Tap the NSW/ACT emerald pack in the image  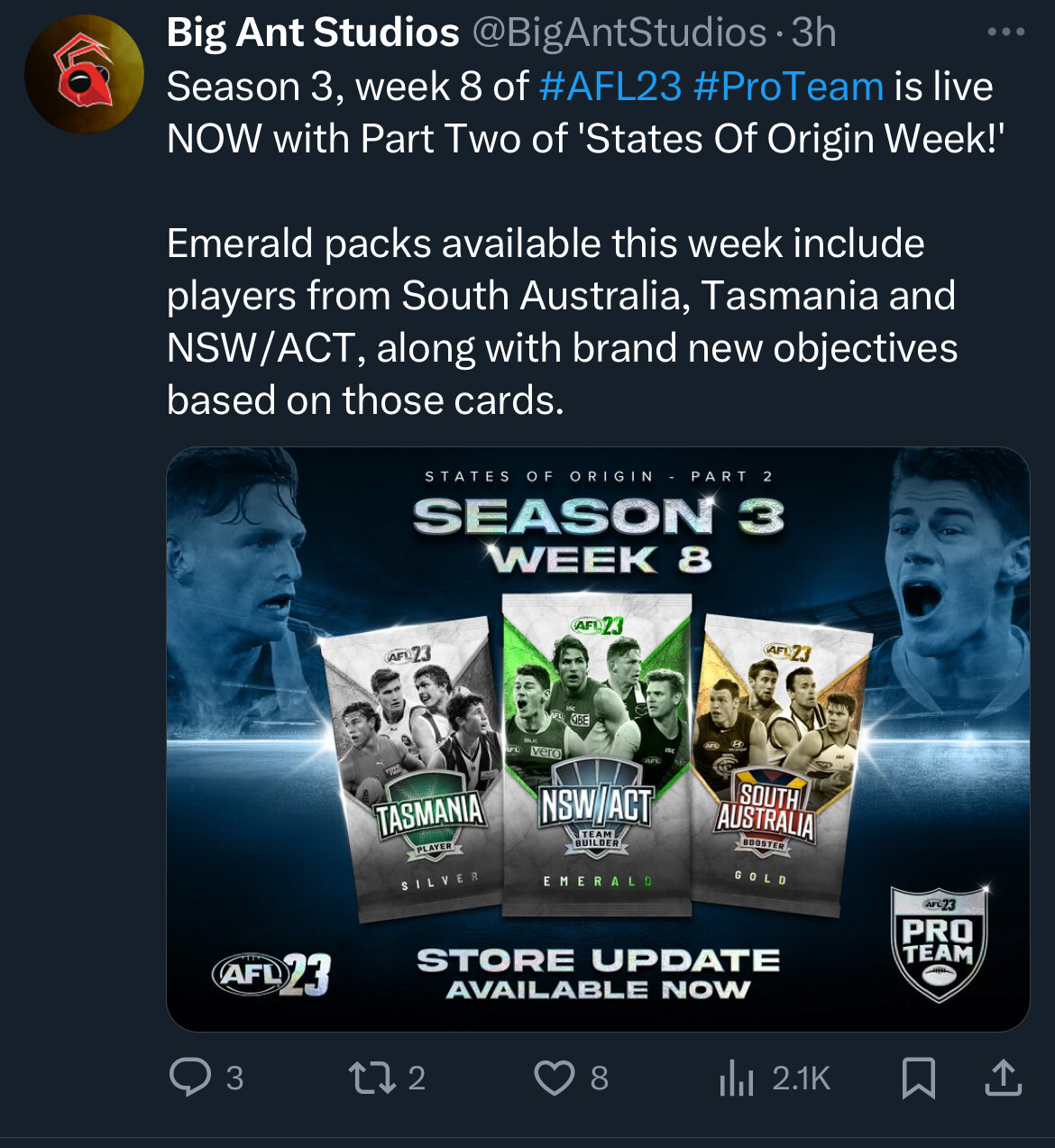(596, 753)
